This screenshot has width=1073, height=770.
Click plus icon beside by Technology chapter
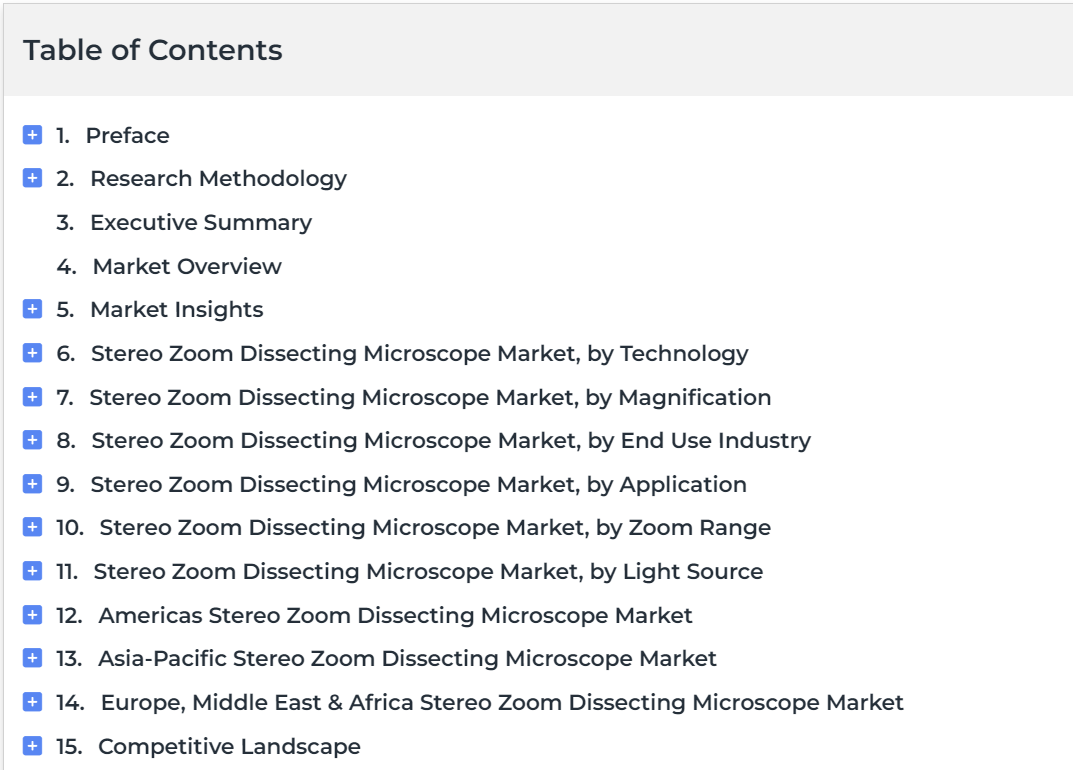(x=32, y=353)
